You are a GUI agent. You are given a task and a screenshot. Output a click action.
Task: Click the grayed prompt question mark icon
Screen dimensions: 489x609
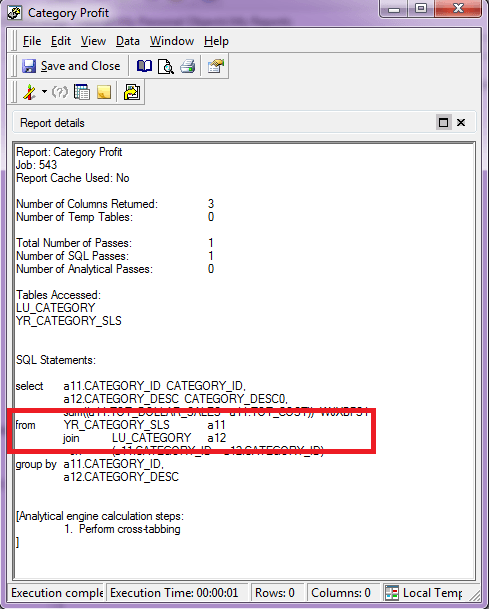click(x=60, y=92)
